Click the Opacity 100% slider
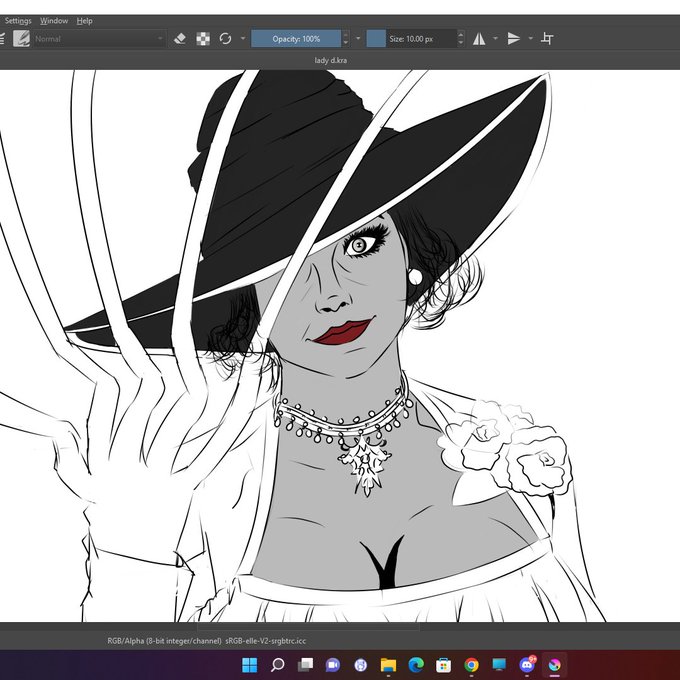The width and height of the screenshot is (680, 680). click(x=296, y=39)
